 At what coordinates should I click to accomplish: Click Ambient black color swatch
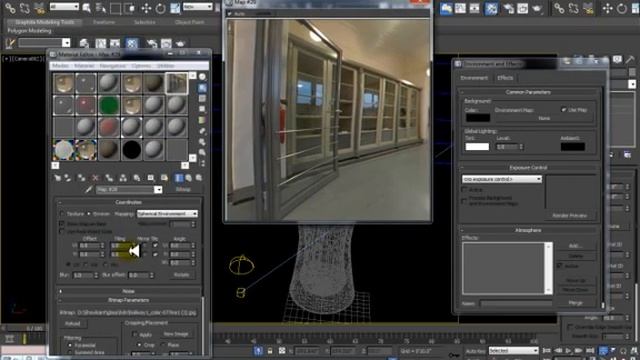(x=573, y=147)
